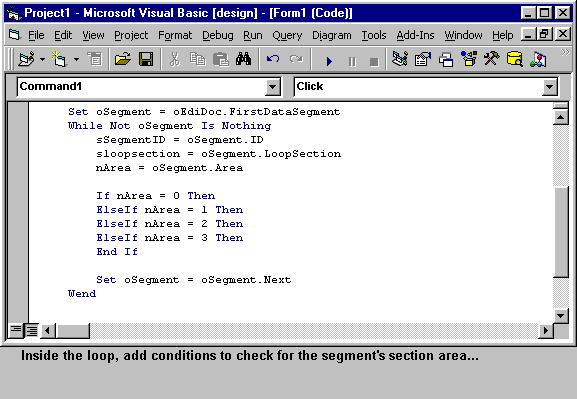Open Find with the binoculars icon
The width and height of the screenshot is (577, 399).
point(244,59)
